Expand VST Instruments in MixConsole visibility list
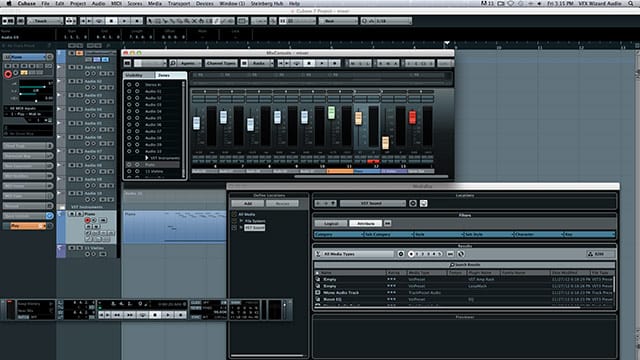Image resolution: width=640 pixels, height=360 pixels. (x=147, y=158)
